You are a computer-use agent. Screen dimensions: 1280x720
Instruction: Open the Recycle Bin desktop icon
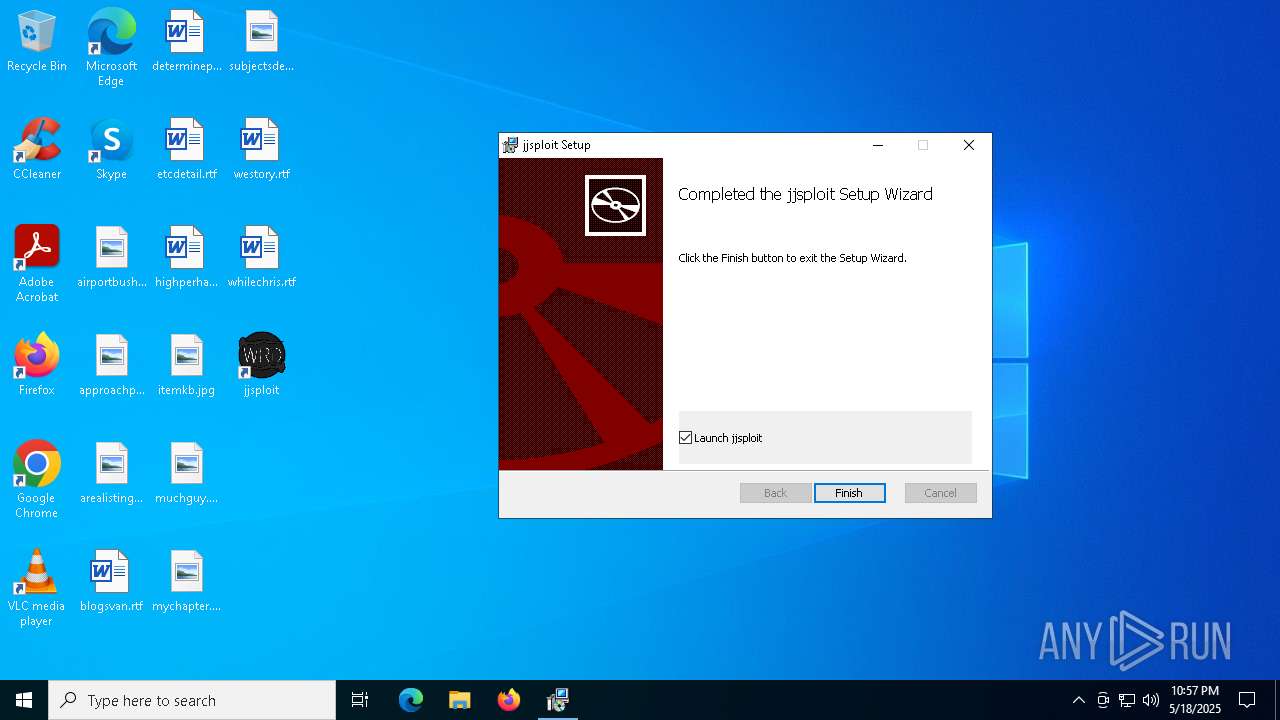click(37, 42)
